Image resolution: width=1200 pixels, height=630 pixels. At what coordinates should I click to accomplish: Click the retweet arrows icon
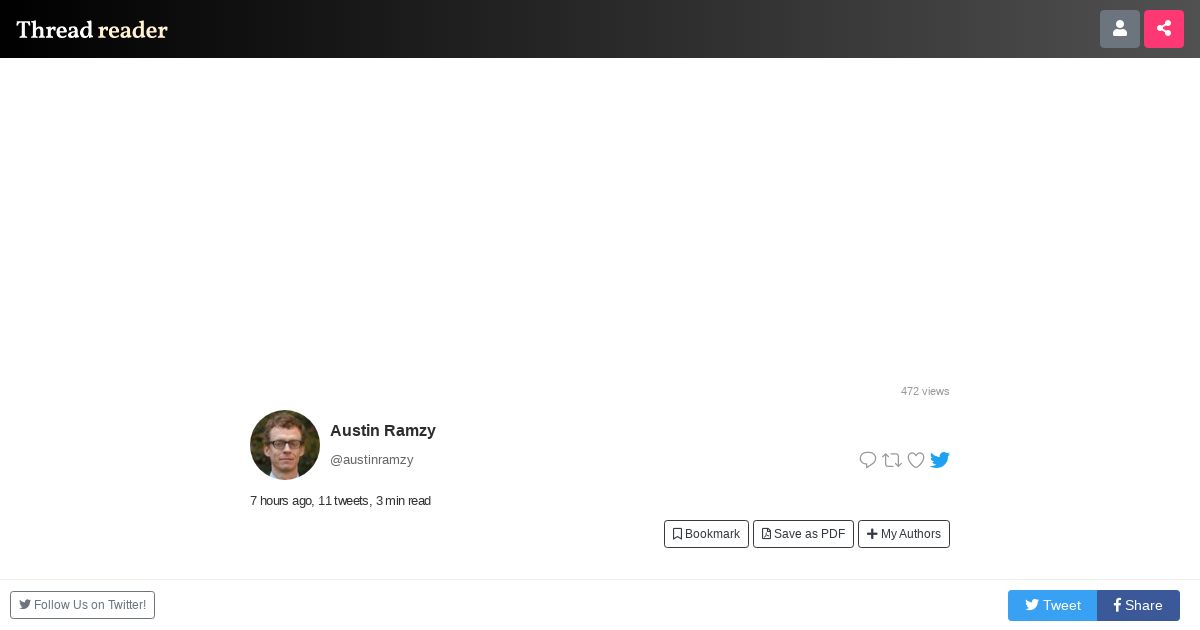click(892, 460)
